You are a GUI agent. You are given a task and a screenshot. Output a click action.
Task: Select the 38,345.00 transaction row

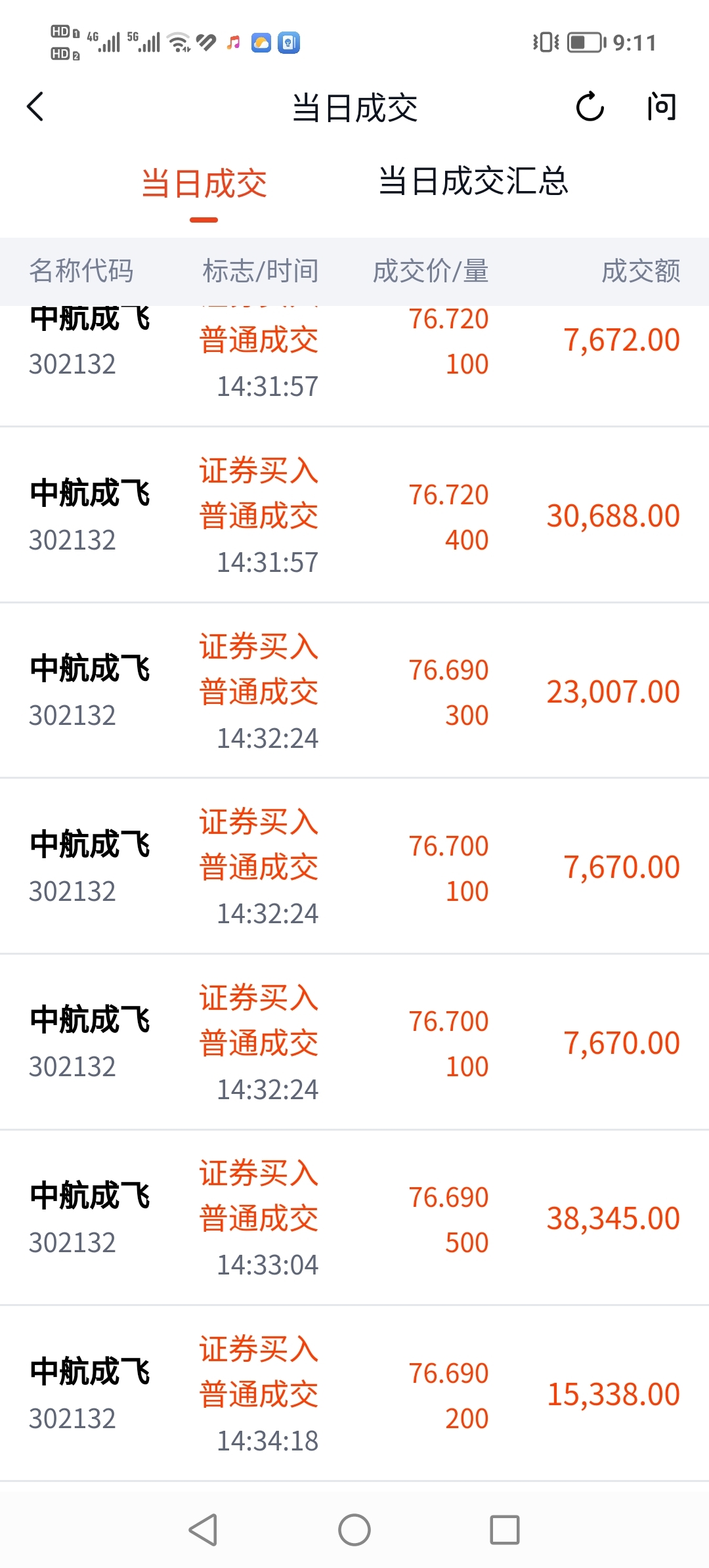tap(354, 1219)
